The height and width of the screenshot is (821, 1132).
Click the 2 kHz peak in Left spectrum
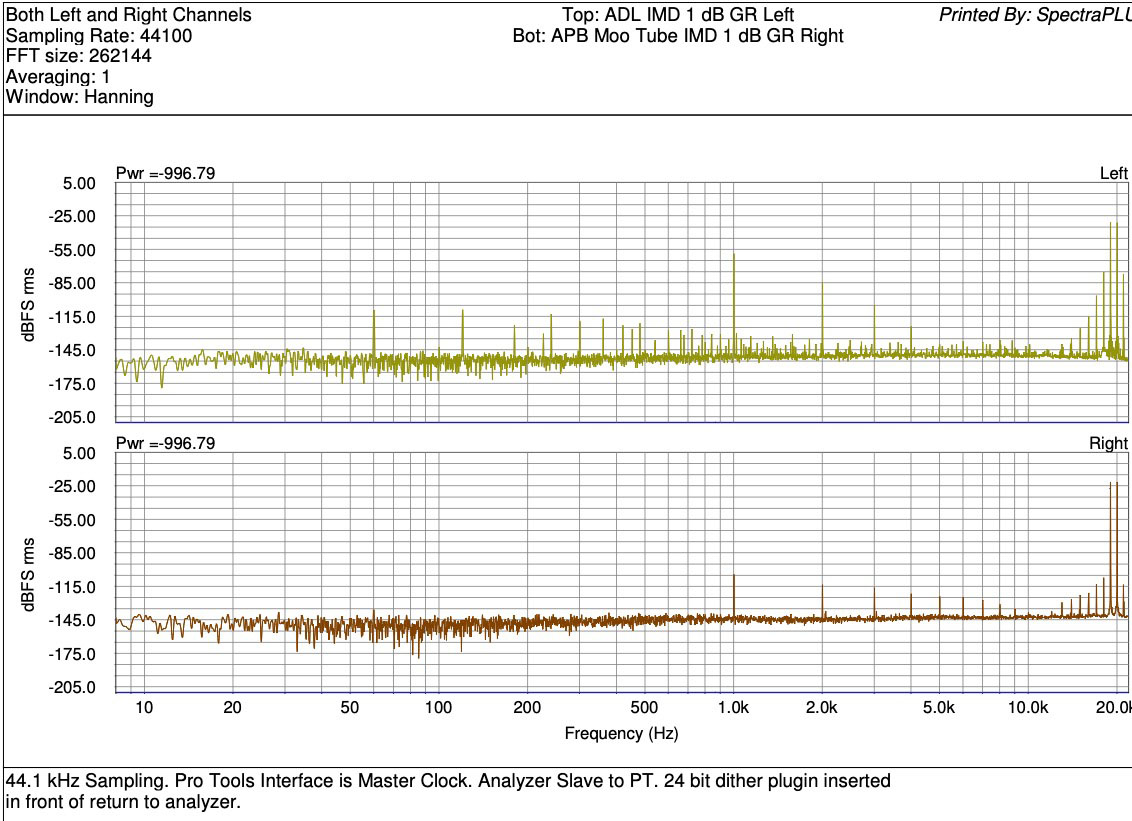[x=822, y=315]
